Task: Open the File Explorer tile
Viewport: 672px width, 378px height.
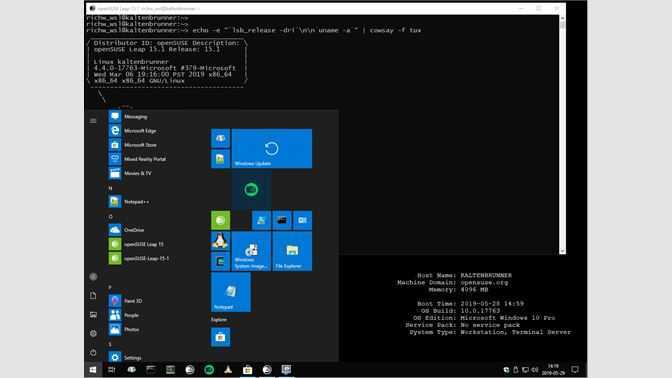Action: click(292, 252)
